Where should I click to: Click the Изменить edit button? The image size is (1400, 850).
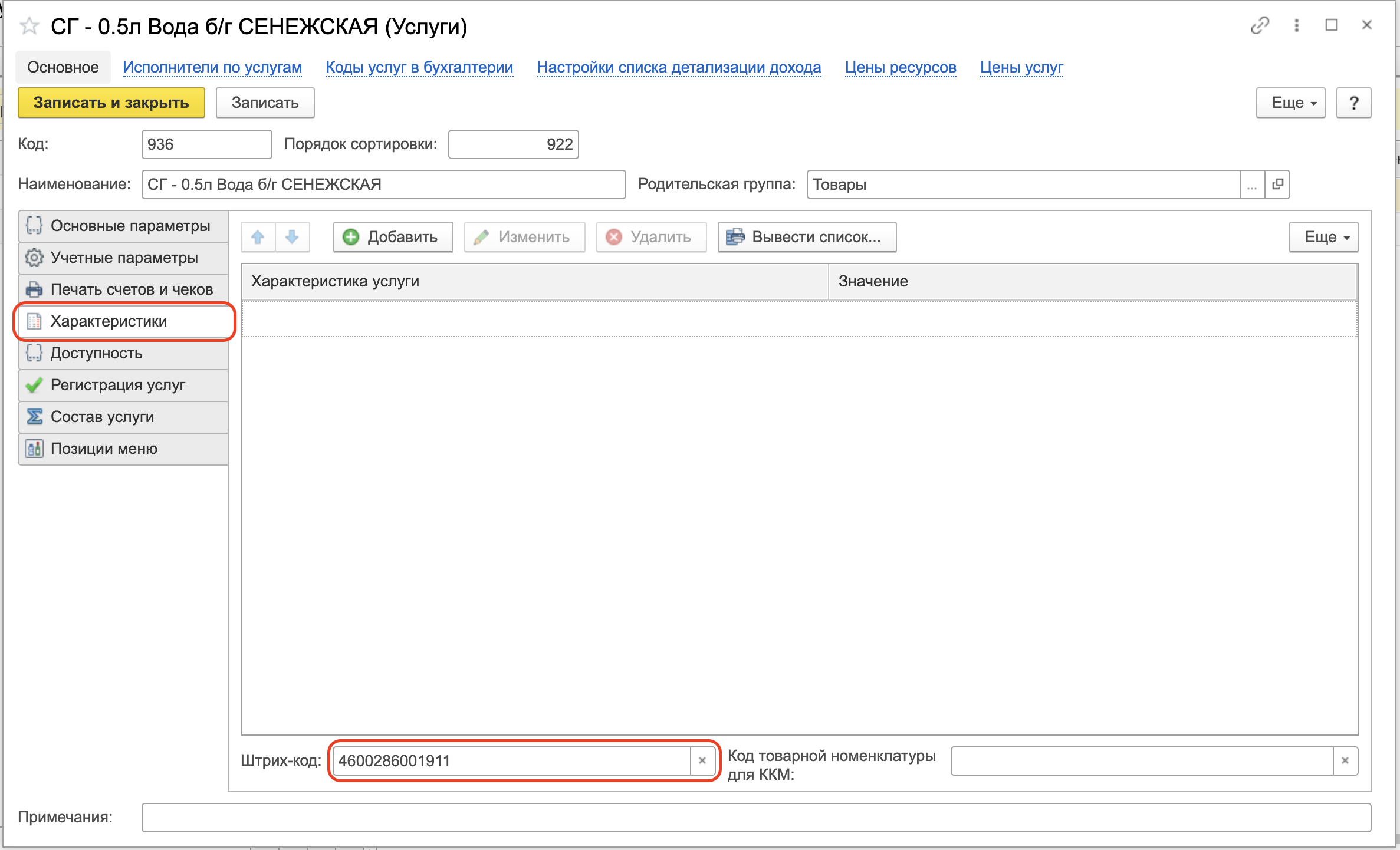coord(525,237)
